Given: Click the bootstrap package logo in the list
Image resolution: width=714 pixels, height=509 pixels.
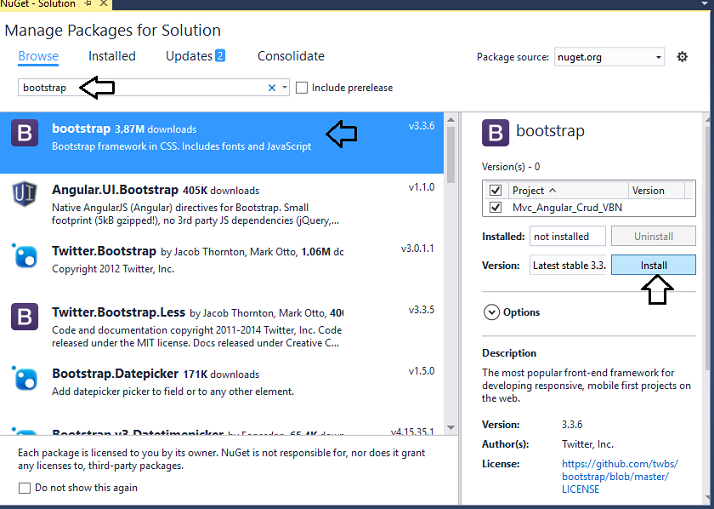Looking at the screenshot, I should 25,133.
